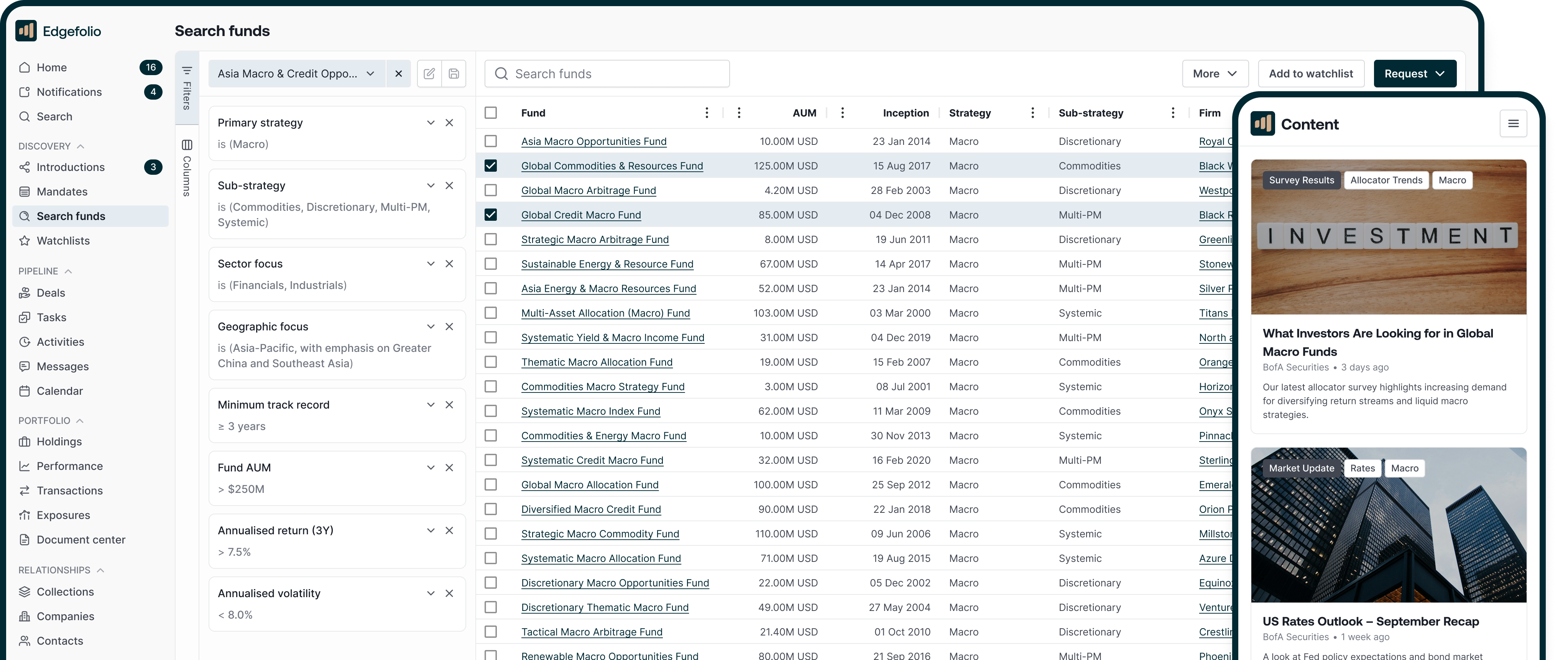Open Strategic Macro Arbitrage Fund link

[595, 240]
